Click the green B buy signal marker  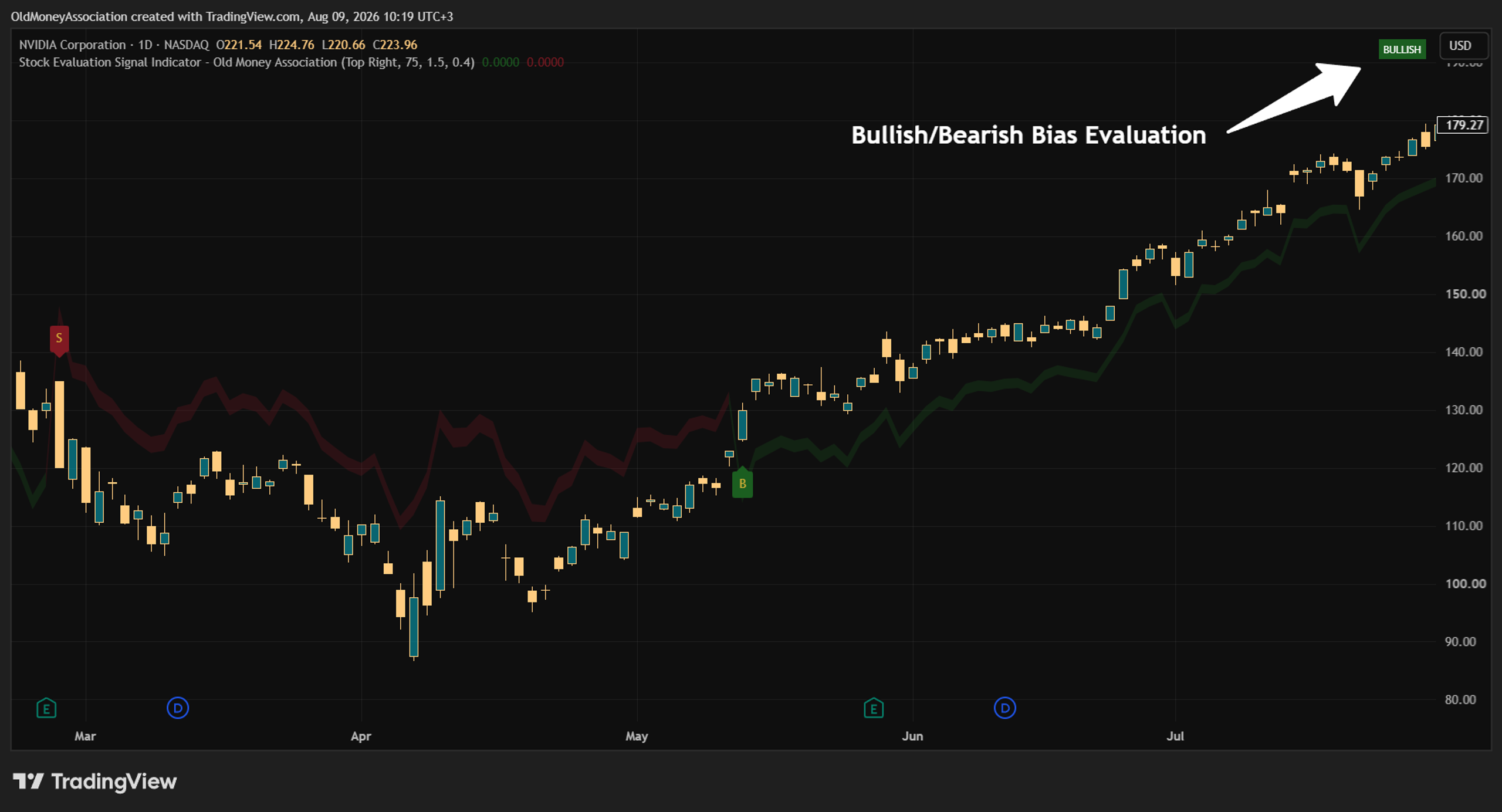click(743, 483)
